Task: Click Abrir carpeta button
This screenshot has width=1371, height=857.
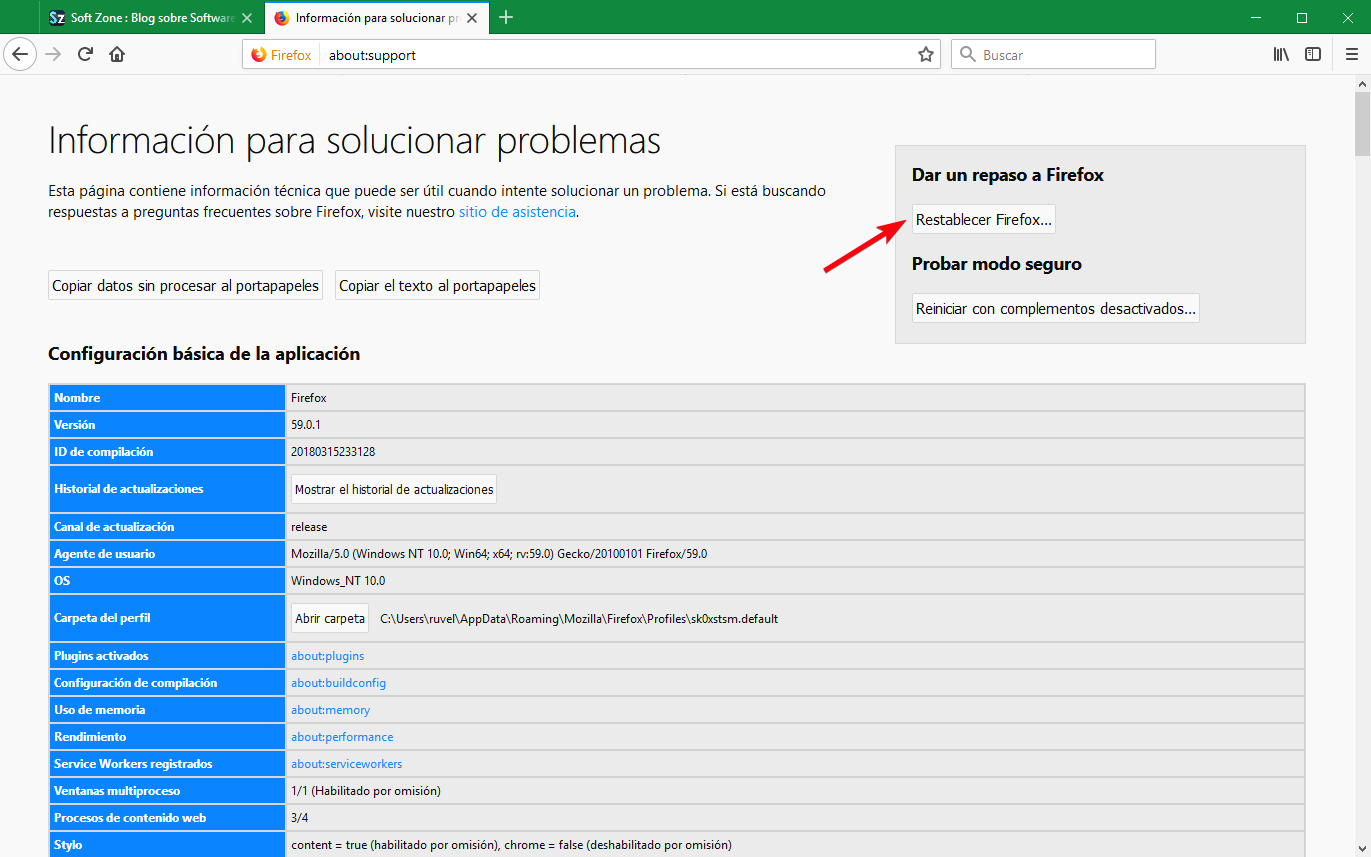Action: click(x=330, y=618)
